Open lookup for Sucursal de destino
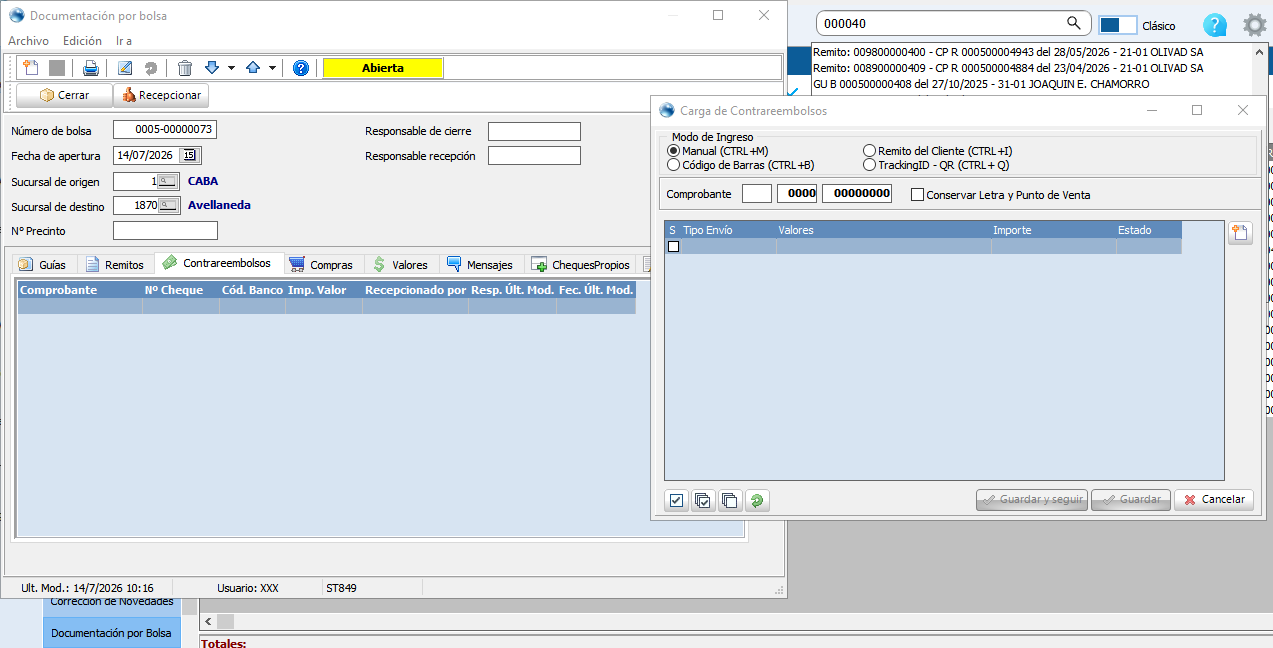The image size is (1273, 648). (x=169, y=205)
